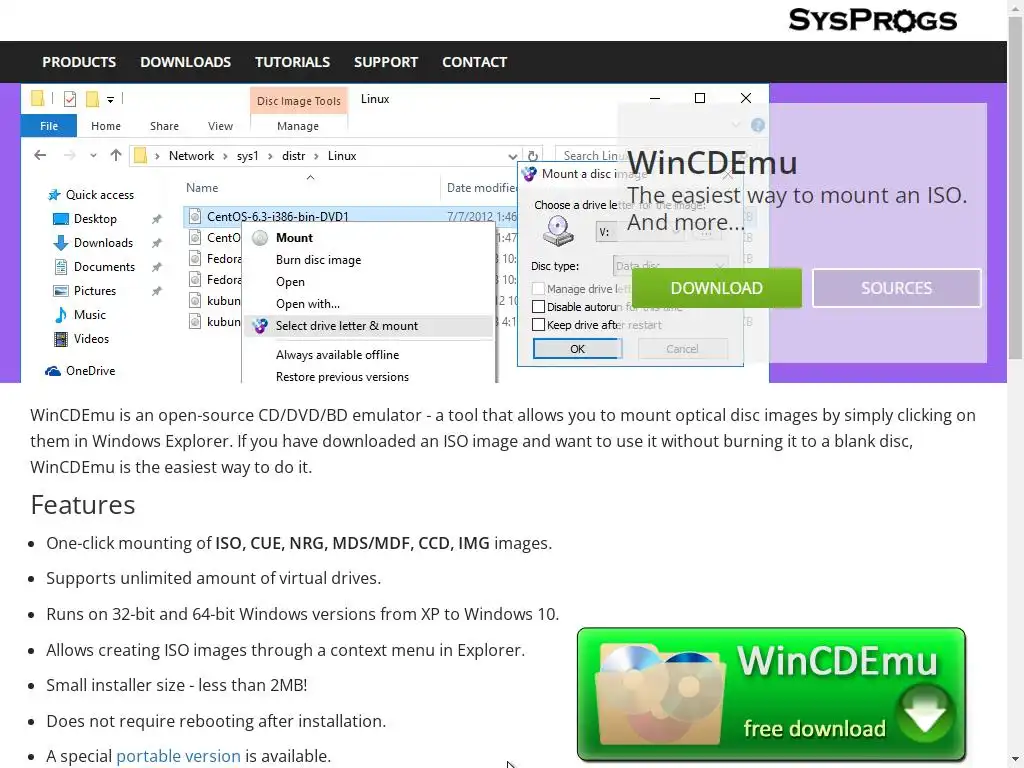Click the pin icon next to Downloads
Viewport: 1024px width, 768px height.
point(157,243)
